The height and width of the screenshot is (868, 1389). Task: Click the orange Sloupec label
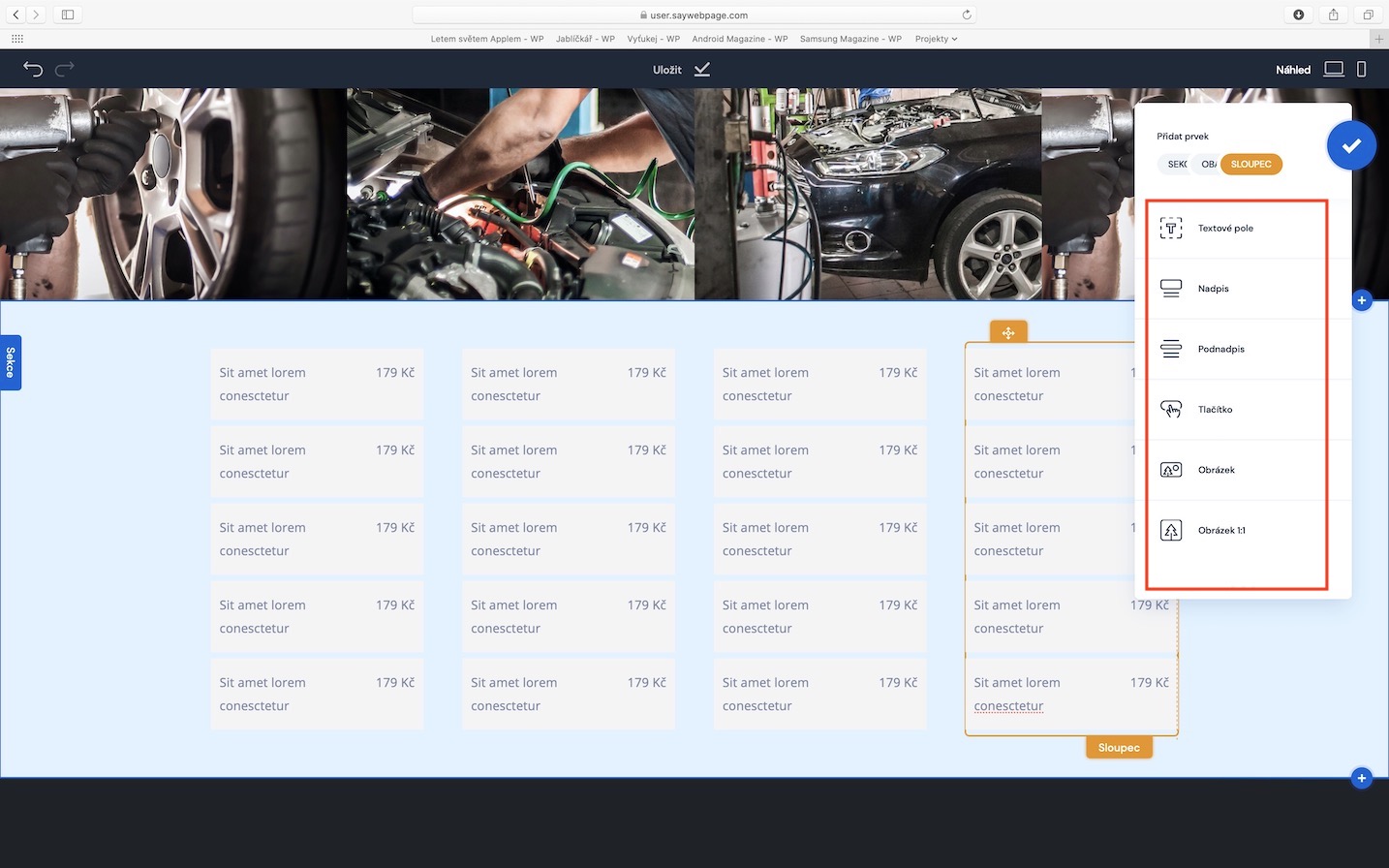click(1119, 747)
